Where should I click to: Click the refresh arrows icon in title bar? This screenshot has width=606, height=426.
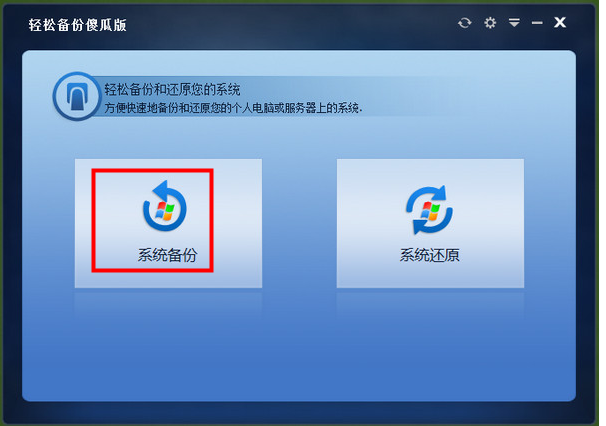[x=465, y=23]
